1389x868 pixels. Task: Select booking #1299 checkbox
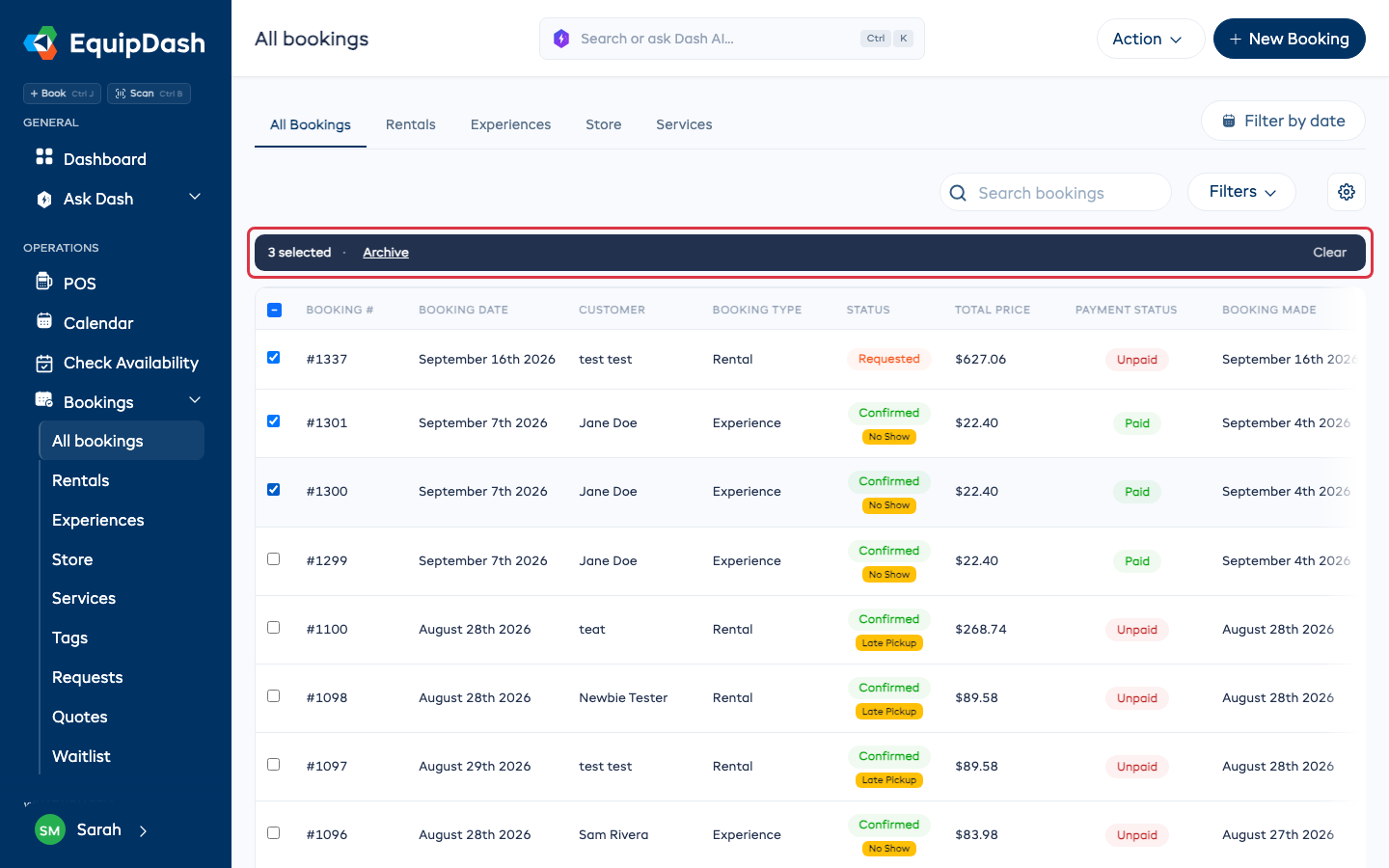(274, 559)
